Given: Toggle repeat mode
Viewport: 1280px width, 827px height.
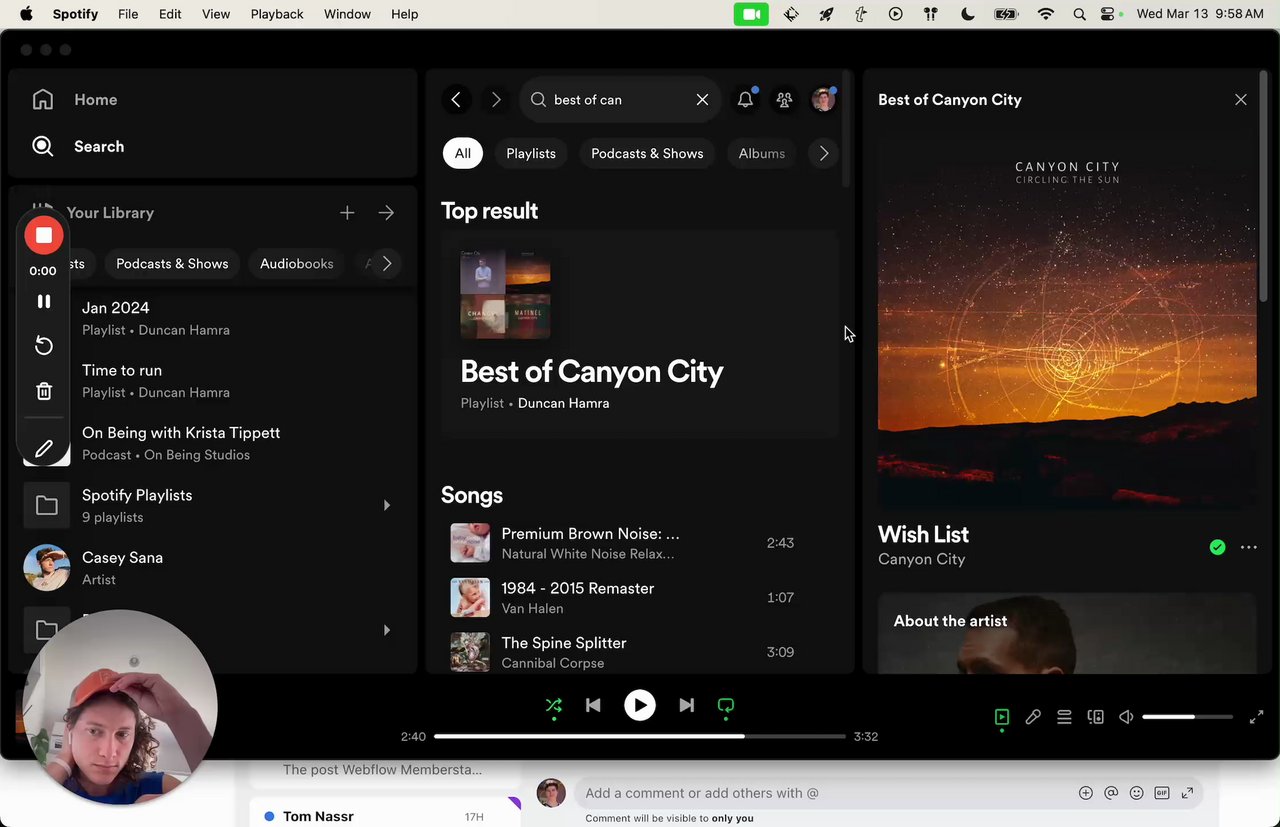Looking at the screenshot, I should [x=726, y=705].
